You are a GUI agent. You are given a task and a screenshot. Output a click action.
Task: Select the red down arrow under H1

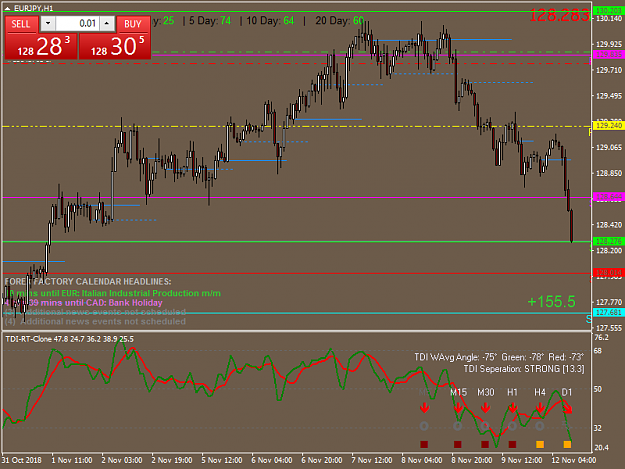[513, 408]
